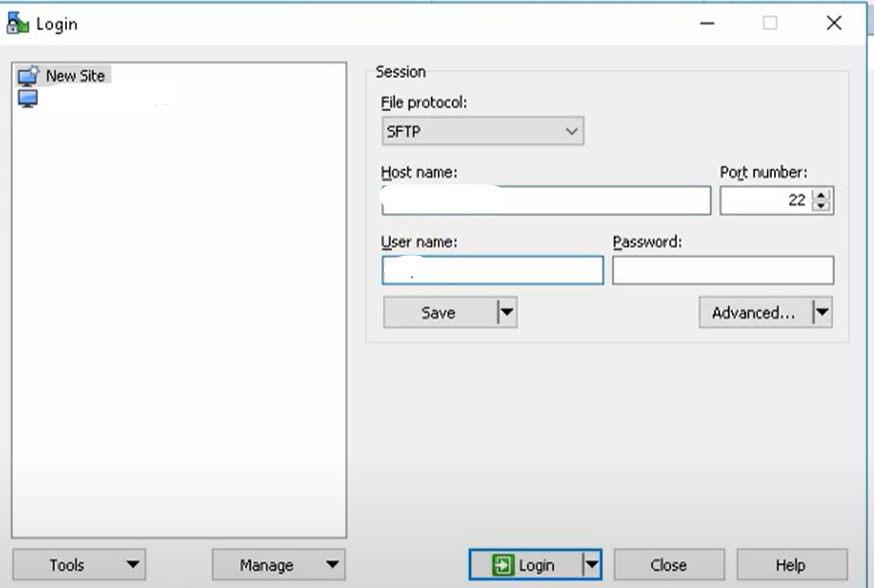The height and width of the screenshot is (588, 874).
Task: Open the Save button dropdown arrow
Action: (508, 312)
